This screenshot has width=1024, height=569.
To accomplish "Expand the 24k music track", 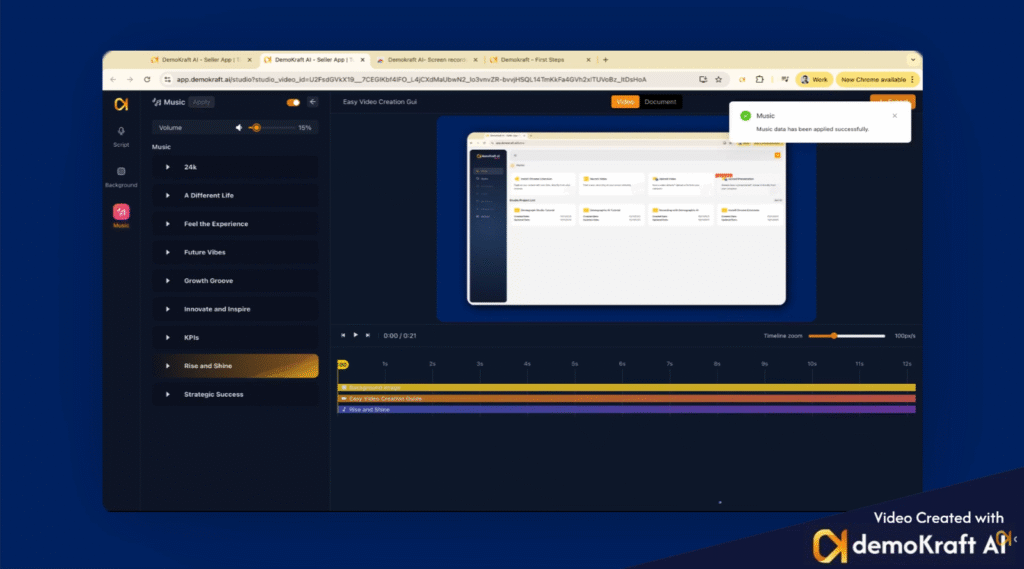I will point(168,167).
